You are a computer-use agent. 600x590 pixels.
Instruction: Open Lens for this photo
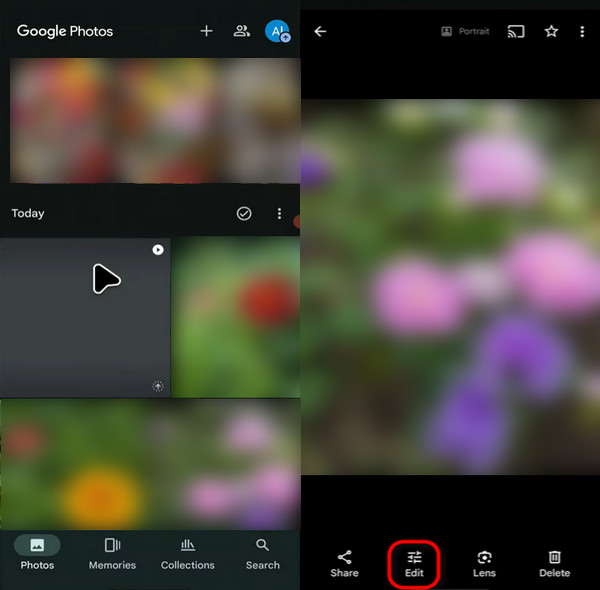point(484,564)
